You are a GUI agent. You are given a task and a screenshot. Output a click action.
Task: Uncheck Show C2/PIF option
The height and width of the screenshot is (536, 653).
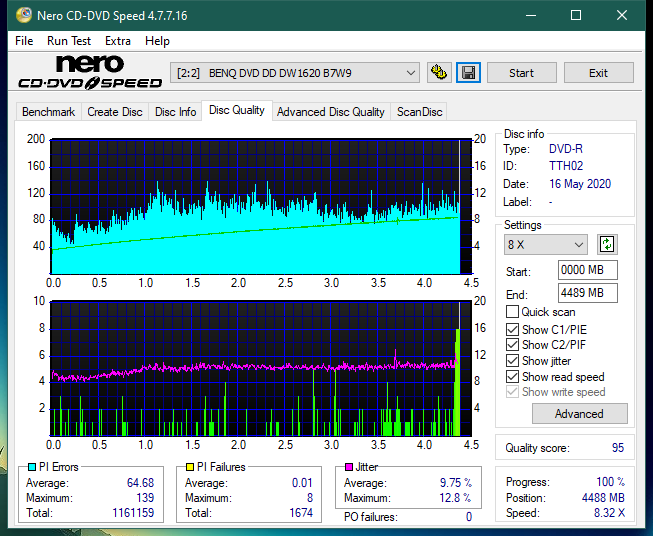pyautogui.click(x=512, y=345)
